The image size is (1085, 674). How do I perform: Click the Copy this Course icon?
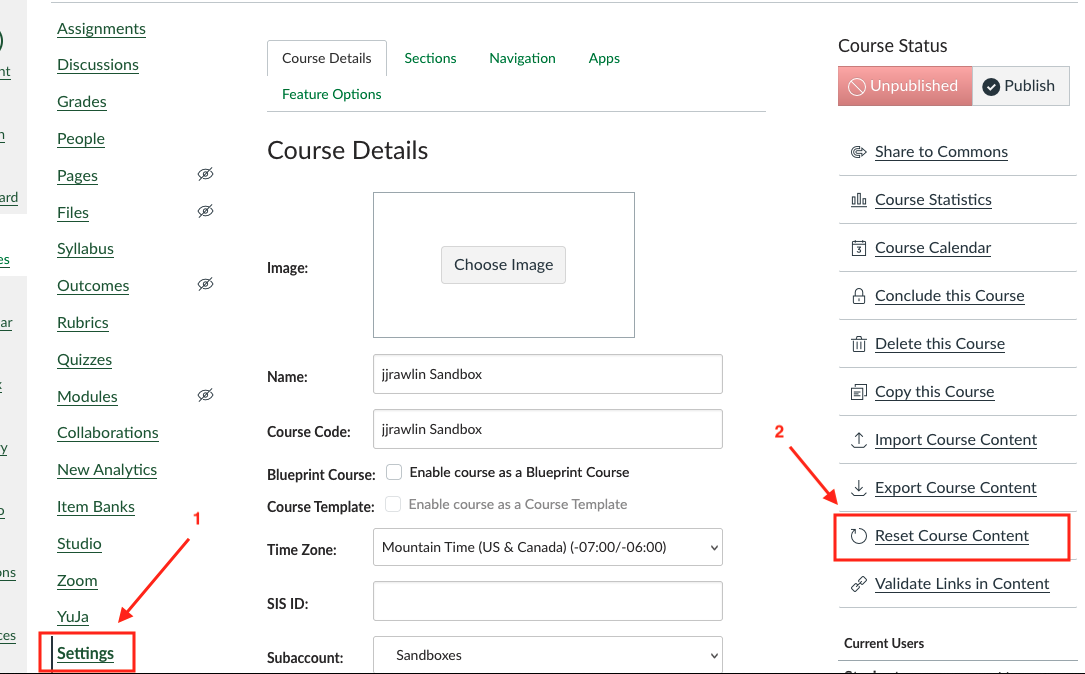click(x=858, y=392)
